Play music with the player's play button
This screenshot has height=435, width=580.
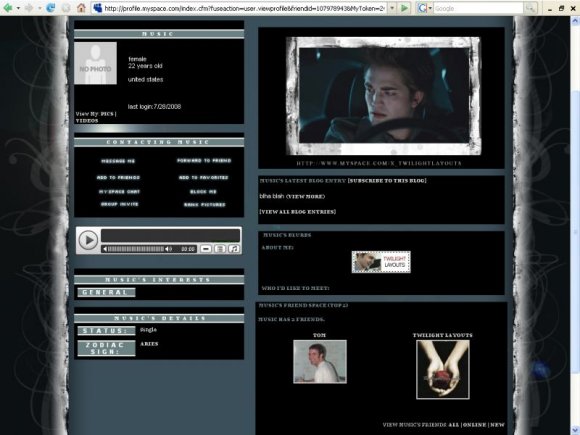[x=88, y=240]
